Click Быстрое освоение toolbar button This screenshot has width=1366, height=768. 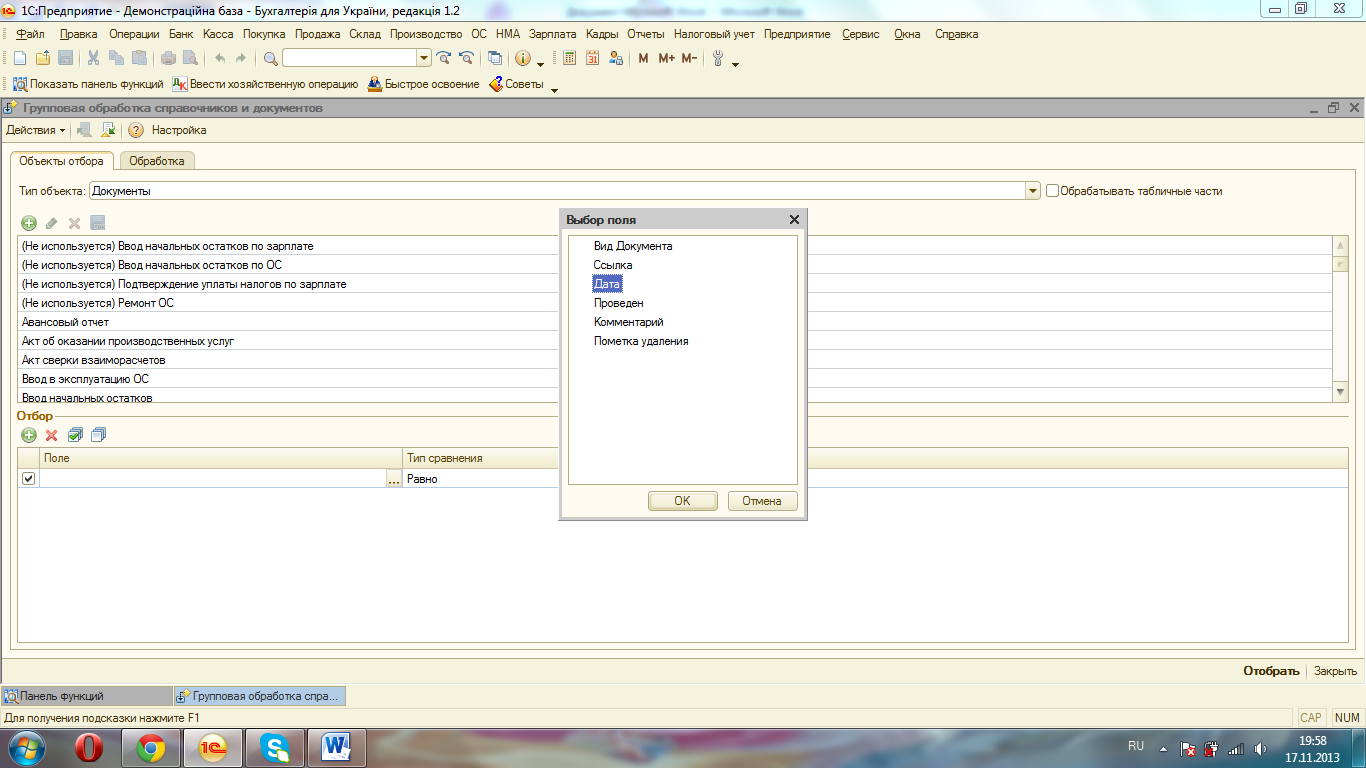tap(424, 84)
